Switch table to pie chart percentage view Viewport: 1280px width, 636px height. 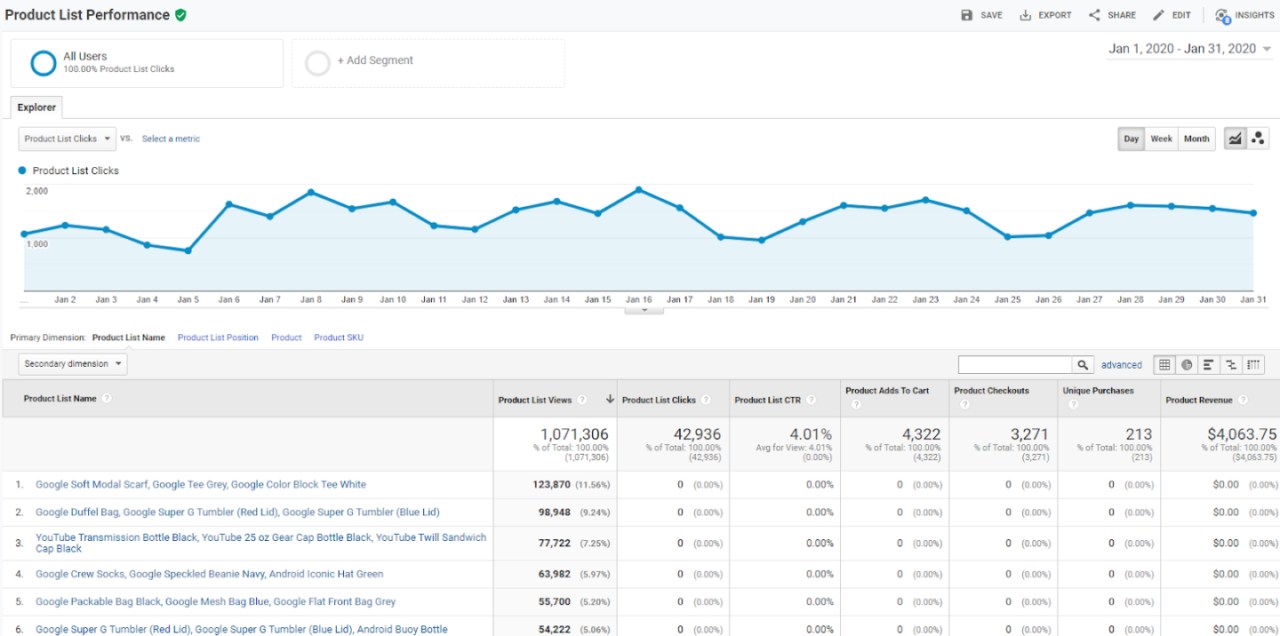point(1186,365)
